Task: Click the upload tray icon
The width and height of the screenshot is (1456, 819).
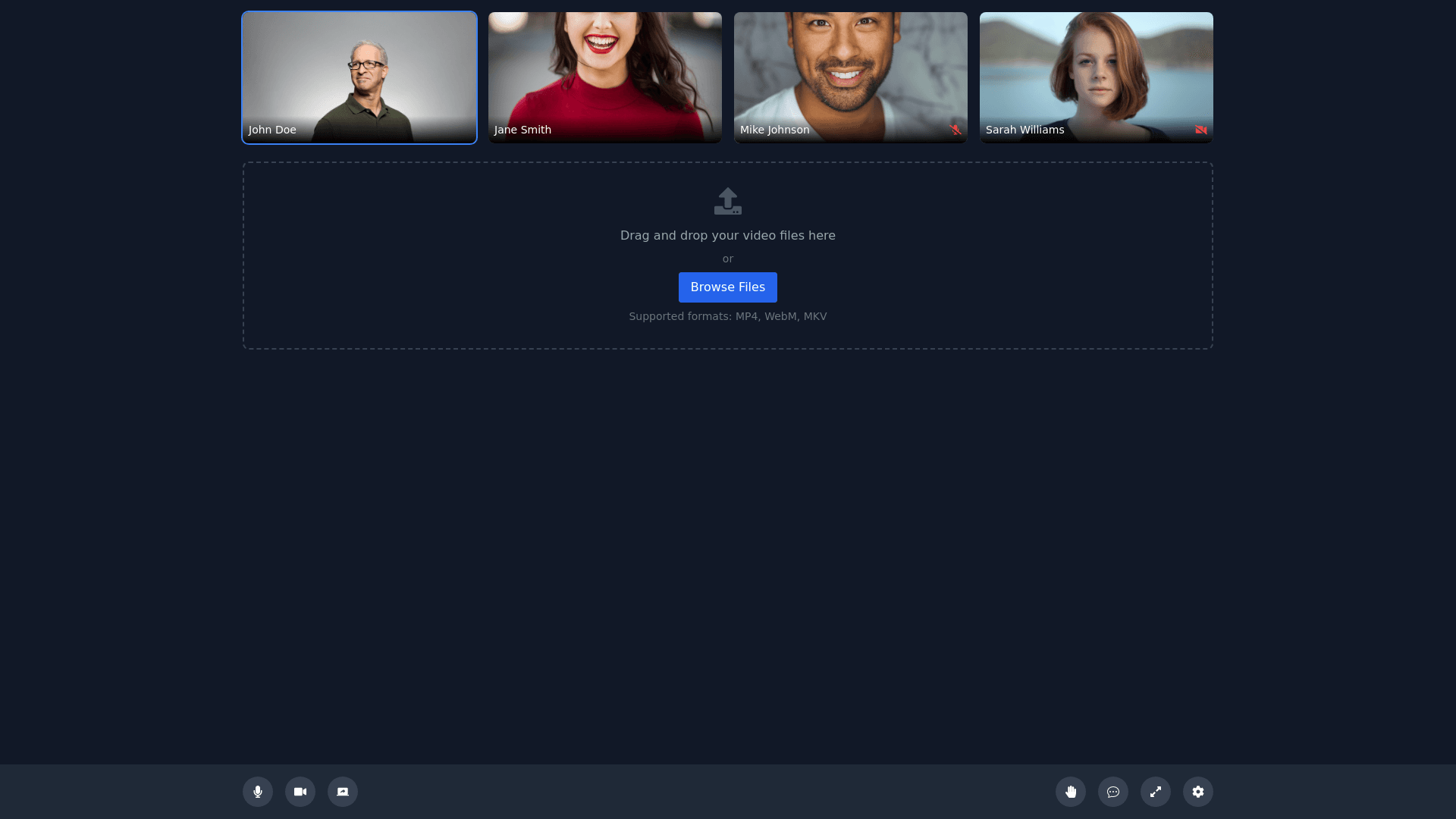Action: tap(728, 201)
